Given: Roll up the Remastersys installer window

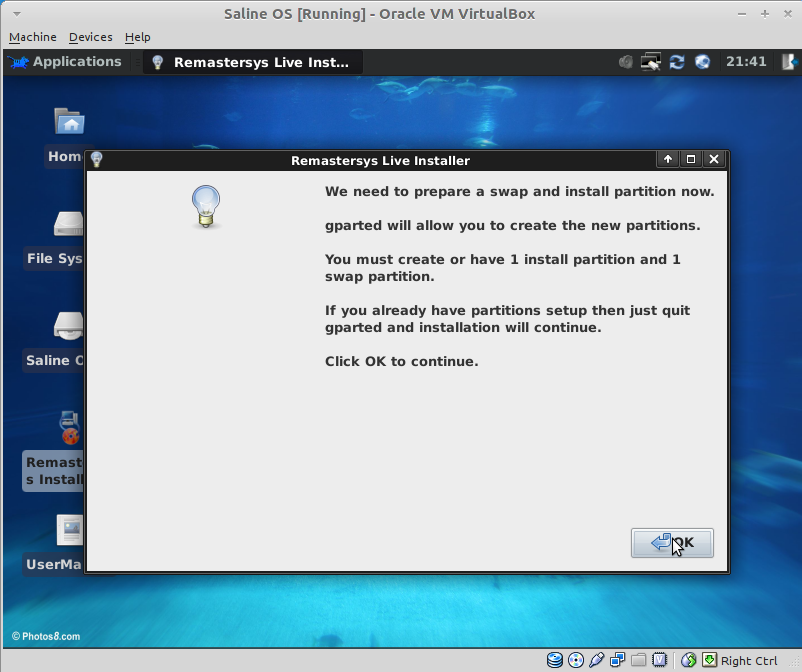Looking at the screenshot, I should pos(667,160).
